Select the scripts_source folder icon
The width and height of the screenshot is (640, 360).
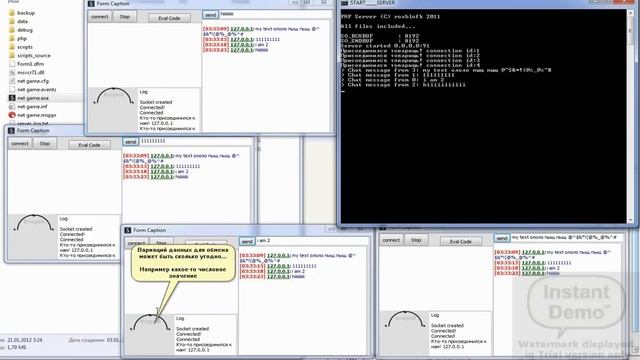pos(12,56)
